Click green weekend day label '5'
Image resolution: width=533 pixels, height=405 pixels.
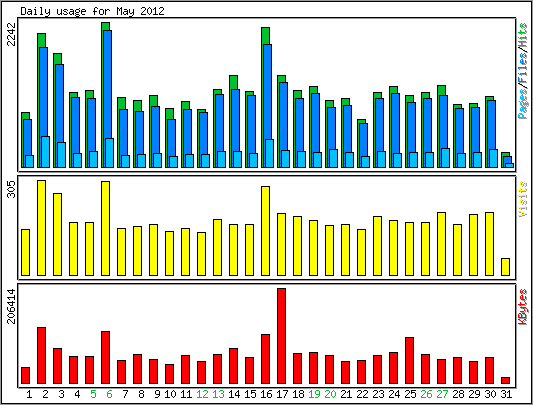tap(93, 394)
